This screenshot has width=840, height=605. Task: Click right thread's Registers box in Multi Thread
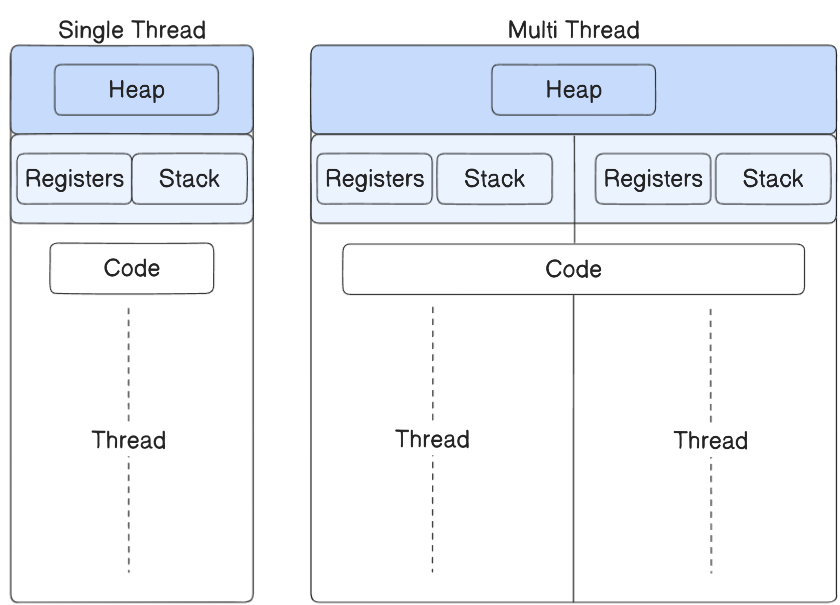[653, 179]
